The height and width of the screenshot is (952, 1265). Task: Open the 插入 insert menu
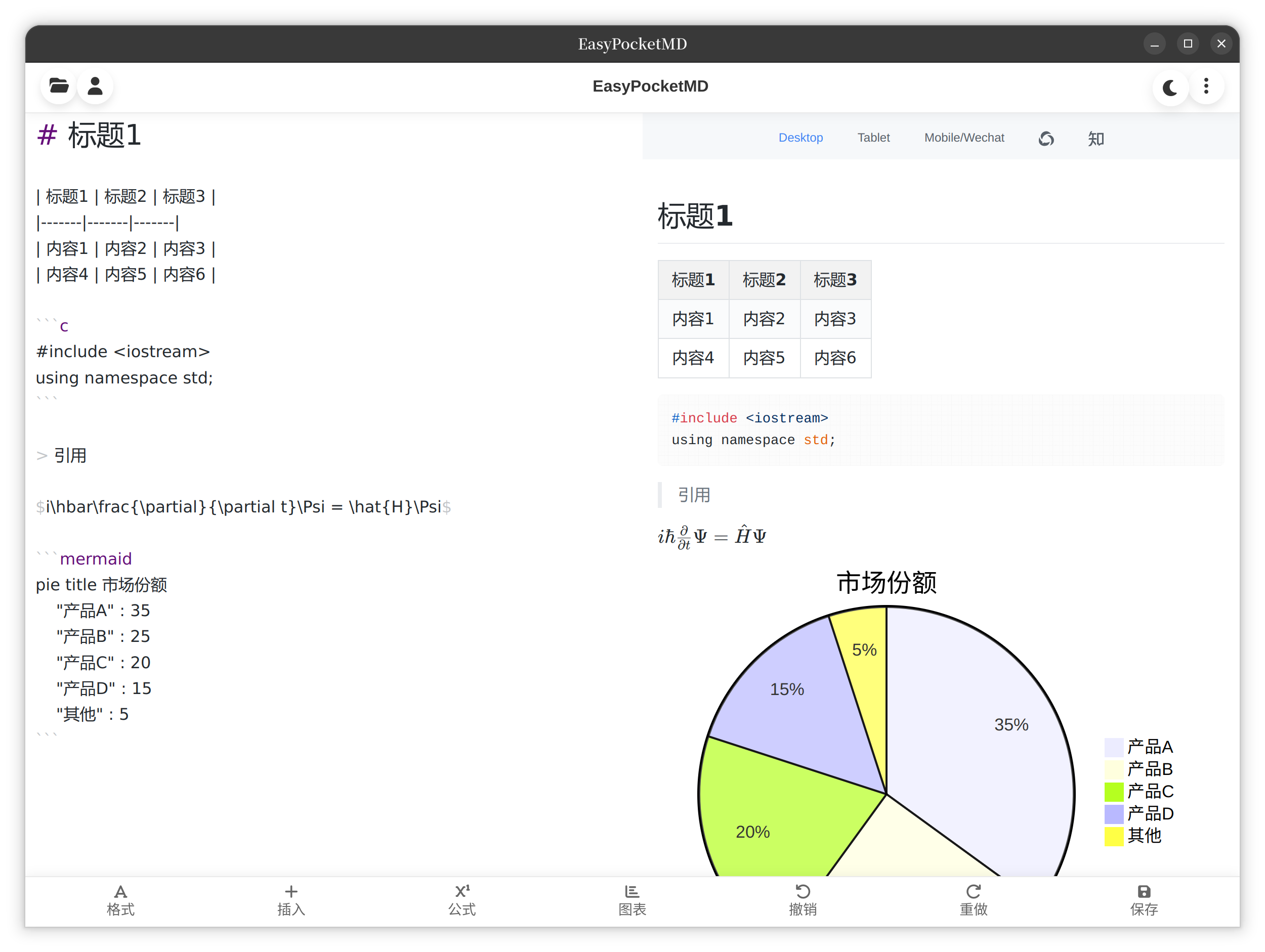point(291,900)
